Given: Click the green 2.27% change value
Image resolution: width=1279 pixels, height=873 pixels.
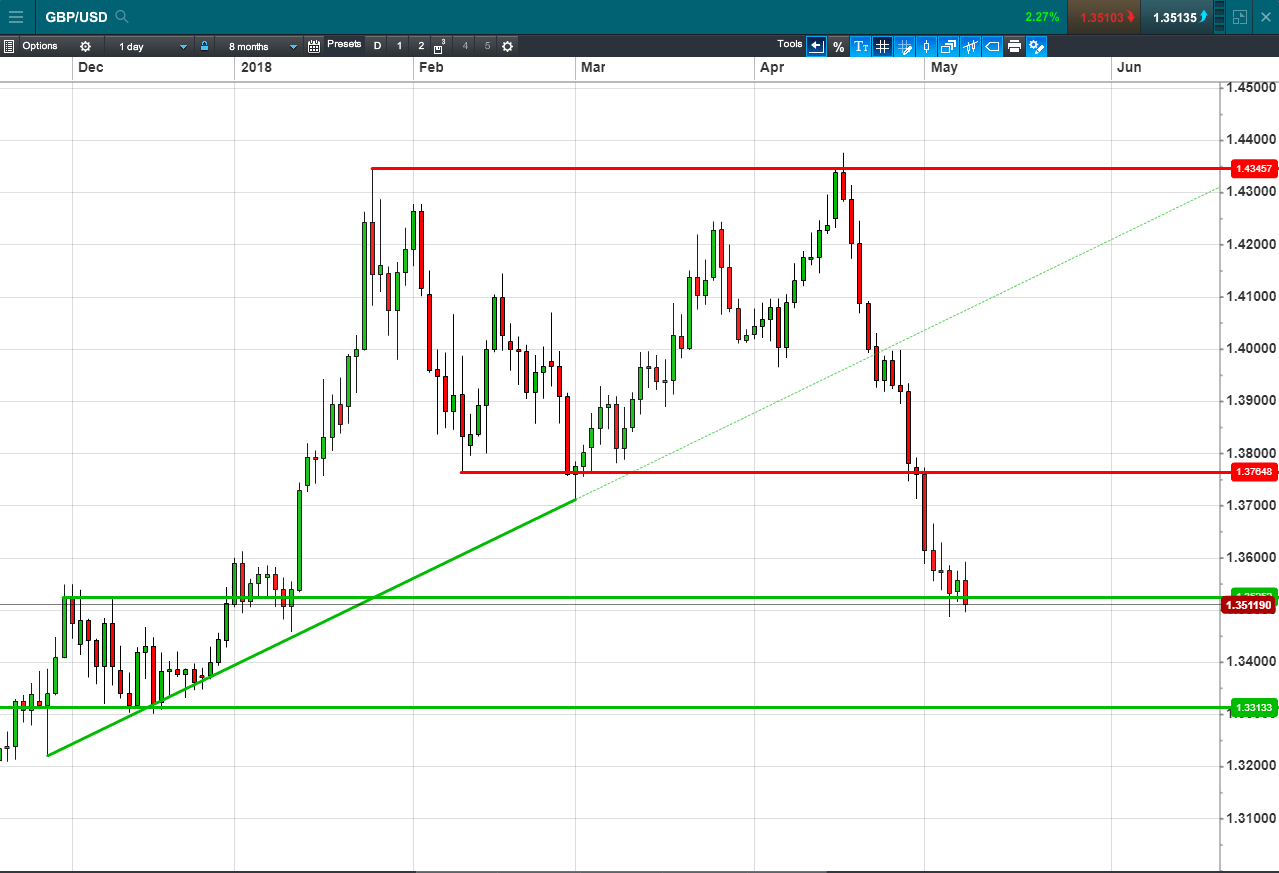Looking at the screenshot, I should coord(1042,17).
